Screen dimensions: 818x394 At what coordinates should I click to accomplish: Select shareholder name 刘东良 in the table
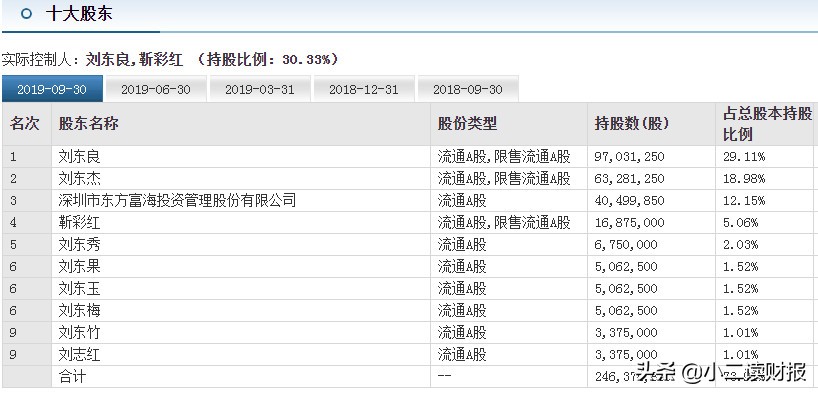coord(79,157)
